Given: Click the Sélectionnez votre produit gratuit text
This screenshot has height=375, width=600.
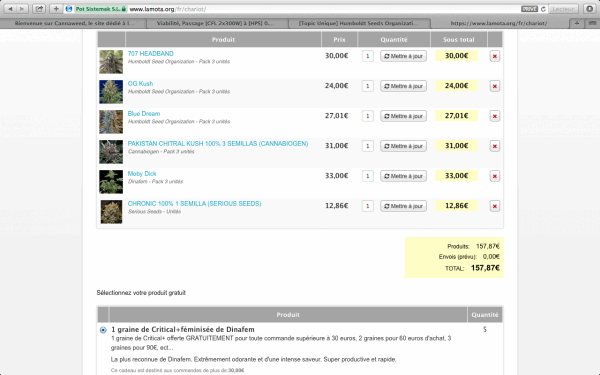Looking at the screenshot, I should click(141, 293).
